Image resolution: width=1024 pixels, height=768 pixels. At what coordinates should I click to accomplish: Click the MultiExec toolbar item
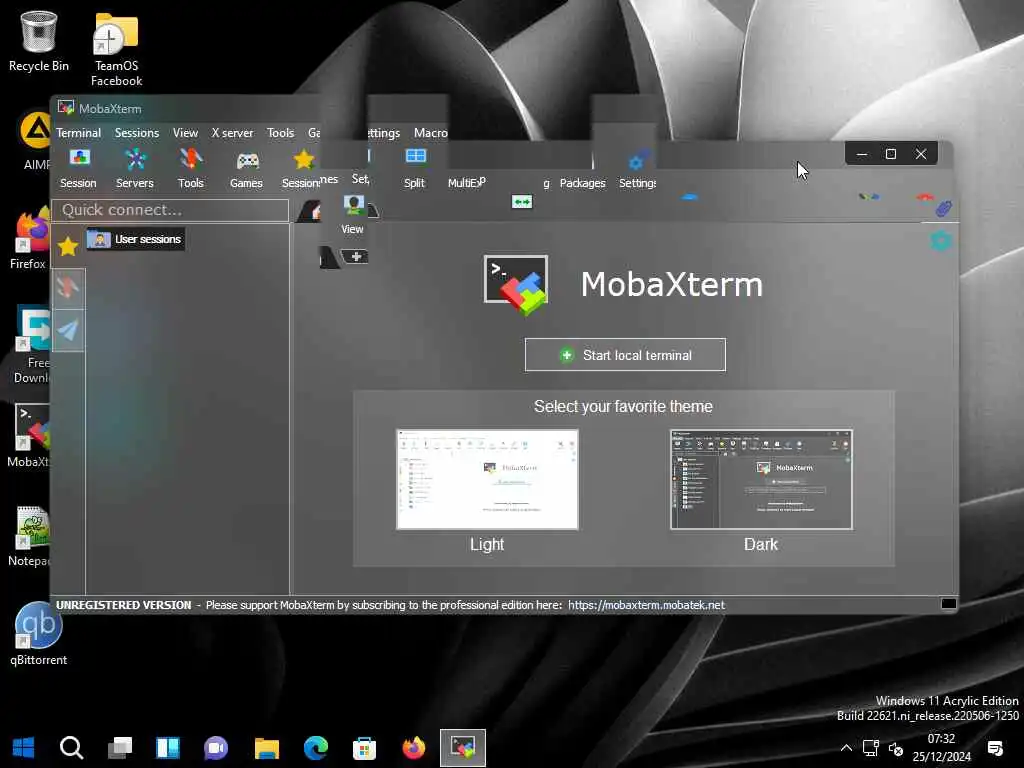click(466, 182)
